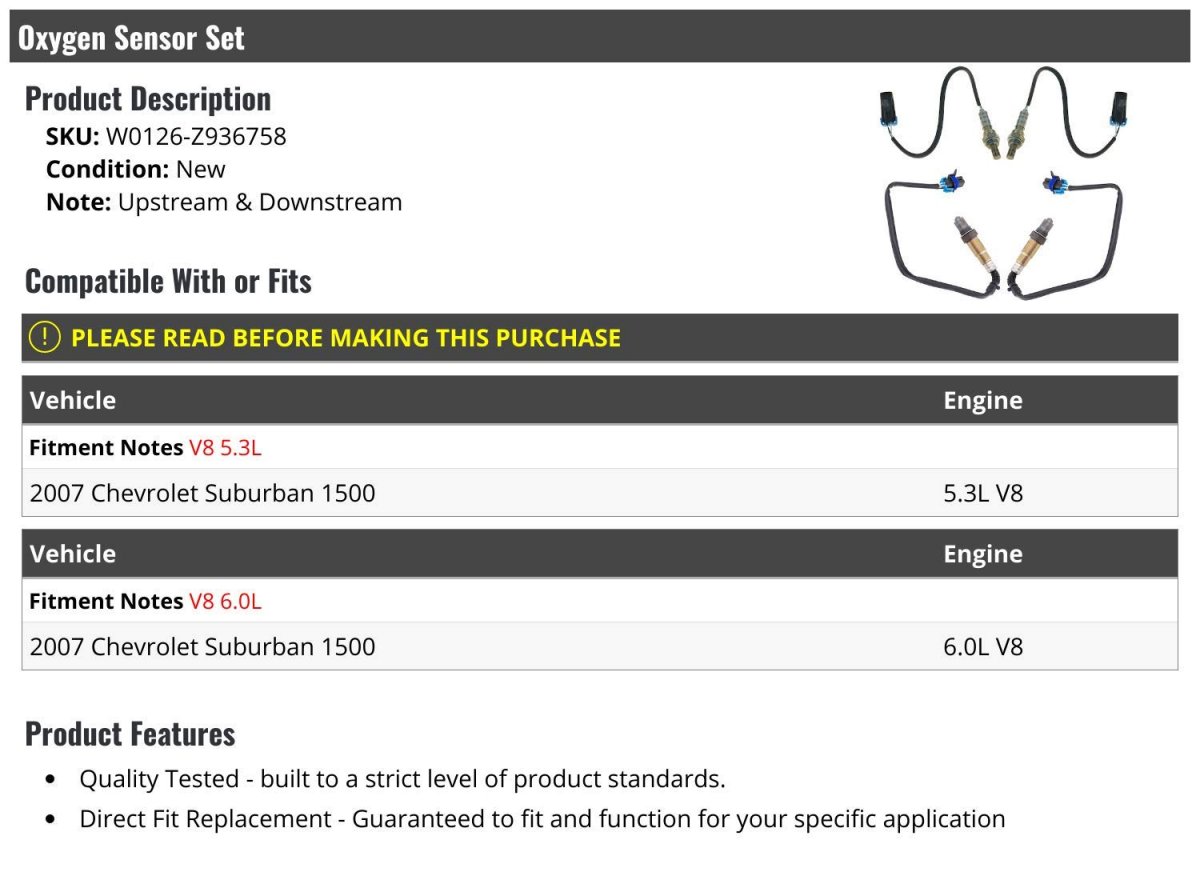This screenshot has width=1200, height=880.
Task: Select the red V8 5.3L fitment note
Action: point(225,447)
